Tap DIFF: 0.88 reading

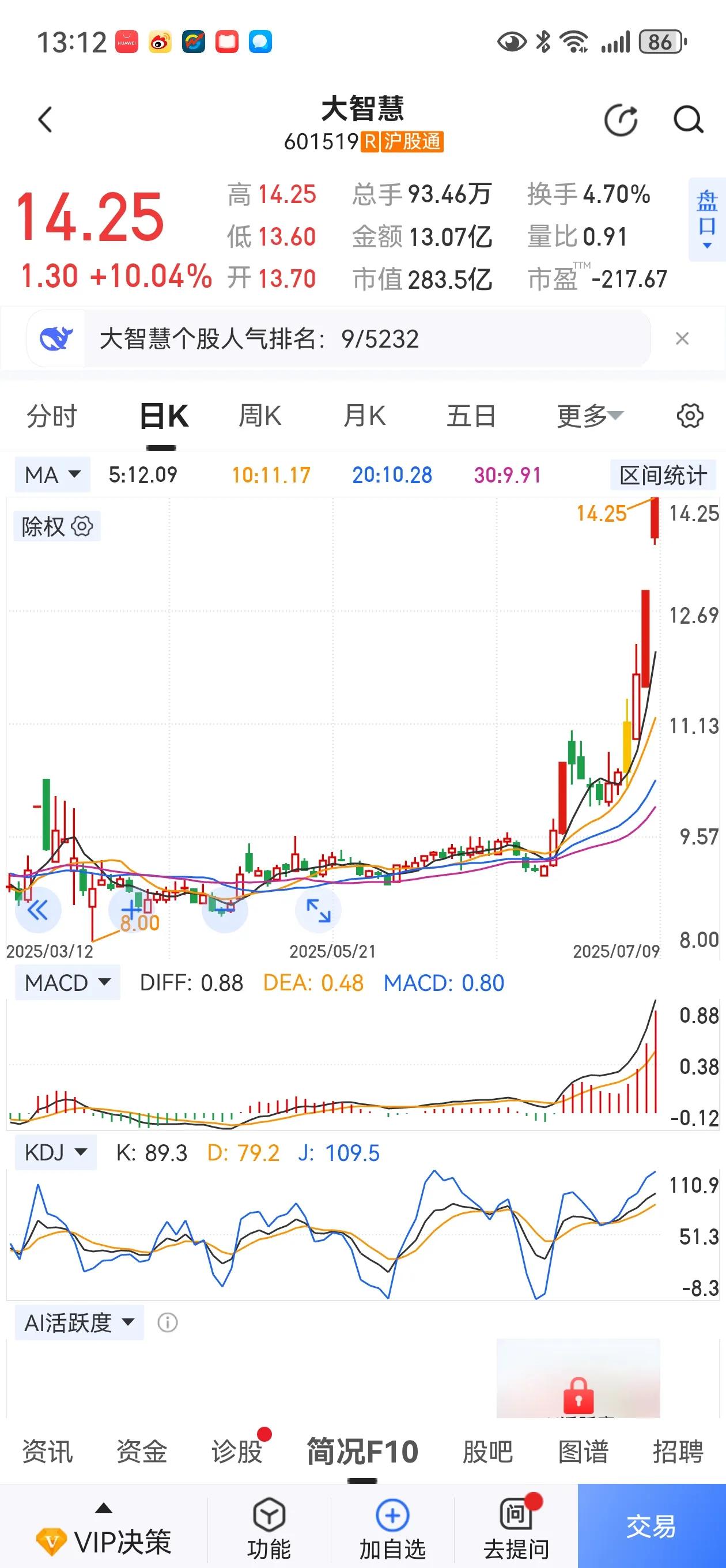(191, 983)
